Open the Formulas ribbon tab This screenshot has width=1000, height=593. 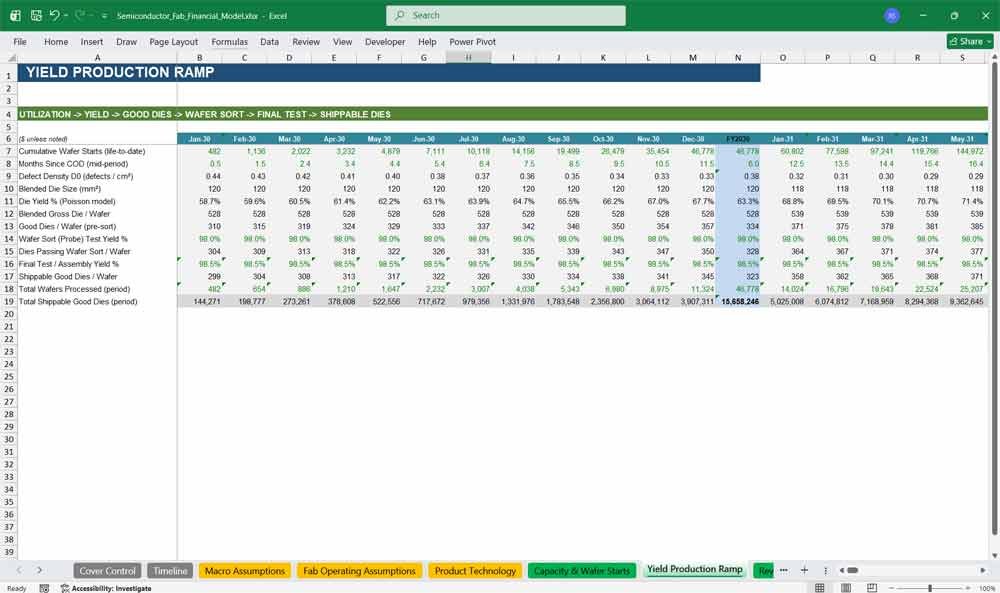(x=230, y=41)
